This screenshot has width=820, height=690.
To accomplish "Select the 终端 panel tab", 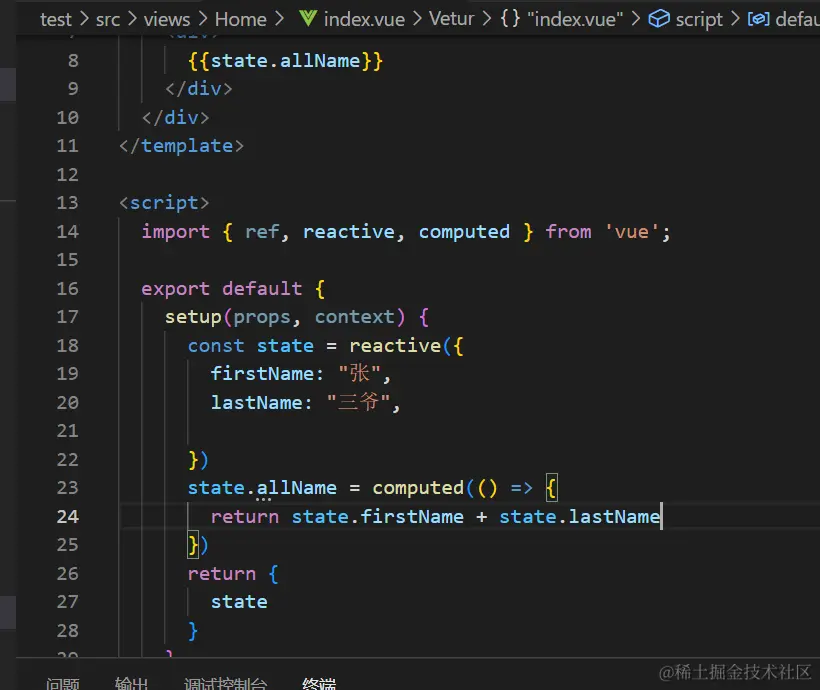I will point(319,683).
